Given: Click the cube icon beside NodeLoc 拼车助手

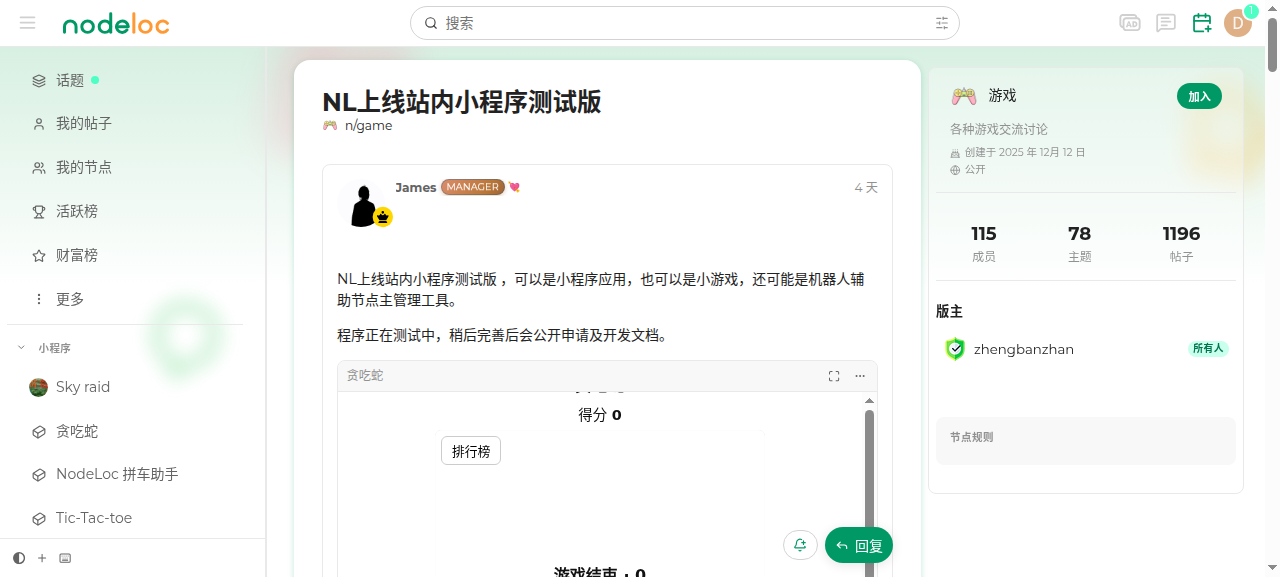Looking at the screenshot, I should (x=39, y=475).
